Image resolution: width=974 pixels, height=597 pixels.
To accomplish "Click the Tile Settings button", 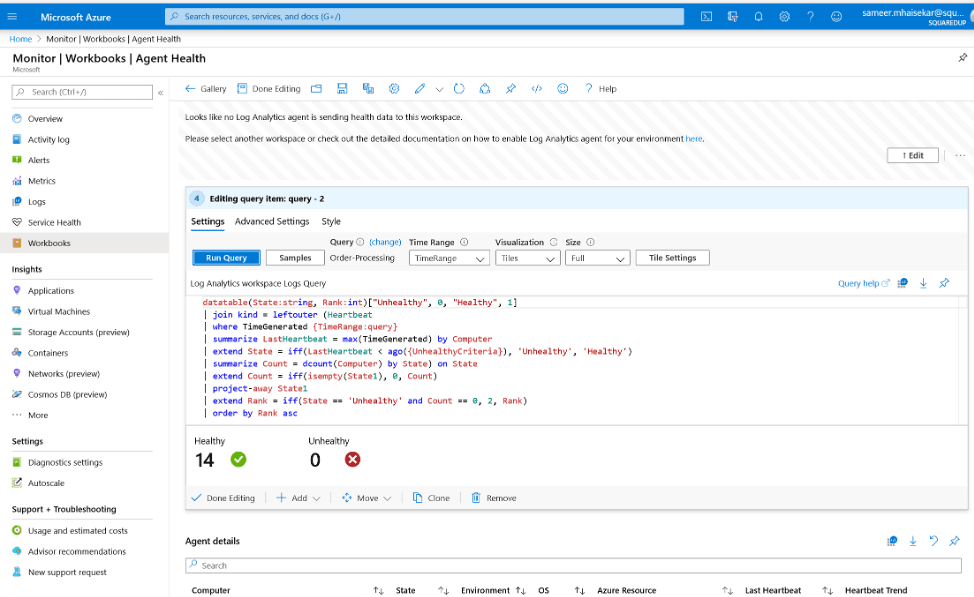I will point(673,258).
